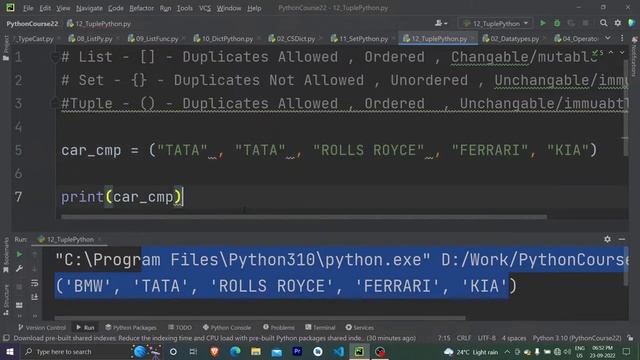This screenshot has height=360, width=640.
Task: Open Python Console tool window
Action: pos(227,327)
